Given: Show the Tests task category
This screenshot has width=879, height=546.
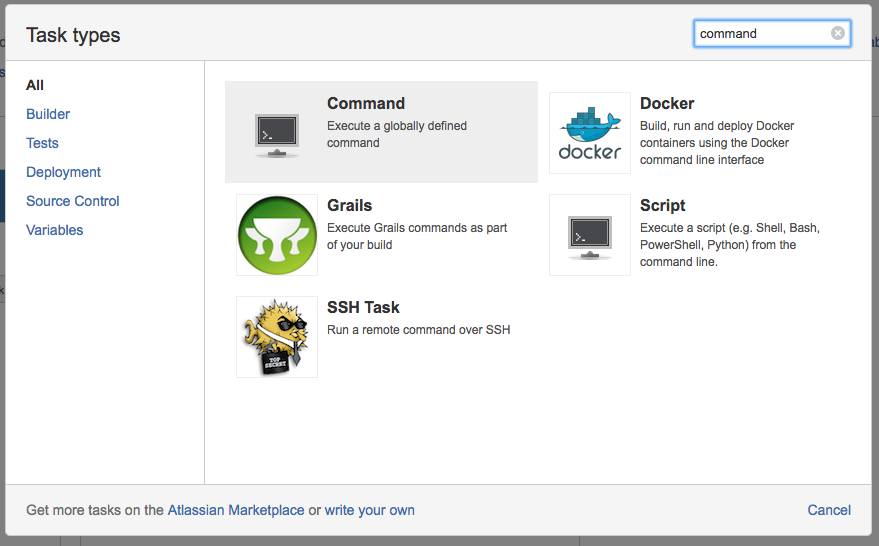Looking at the screenshot, I should pyautogui.click(x=42, y=143).
